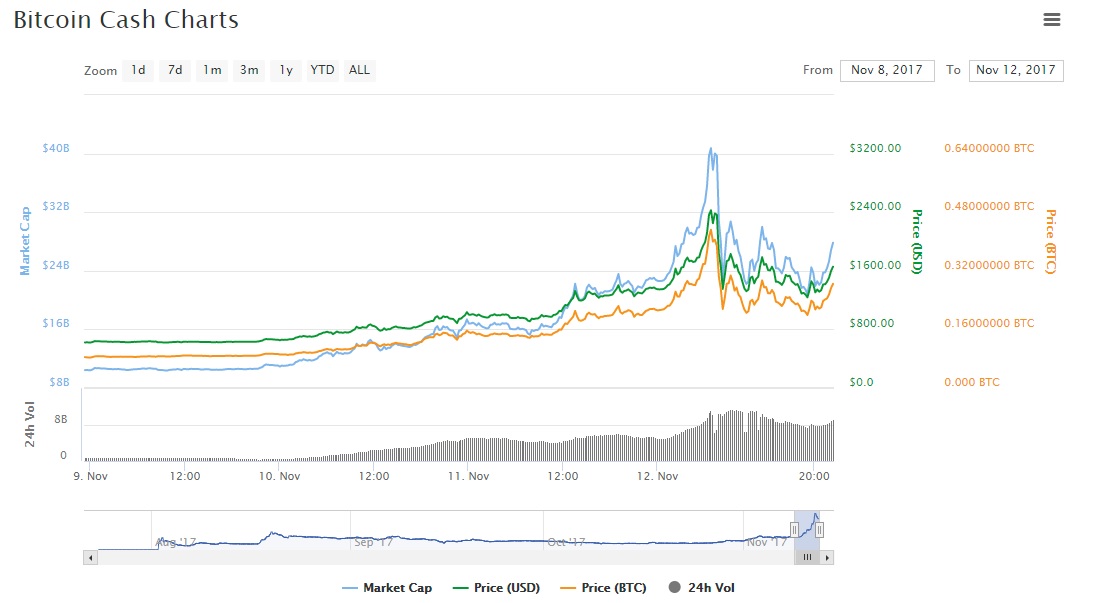Click the $3200.00 axis label
Screen dimensions: 1105x603
[875, 148]
